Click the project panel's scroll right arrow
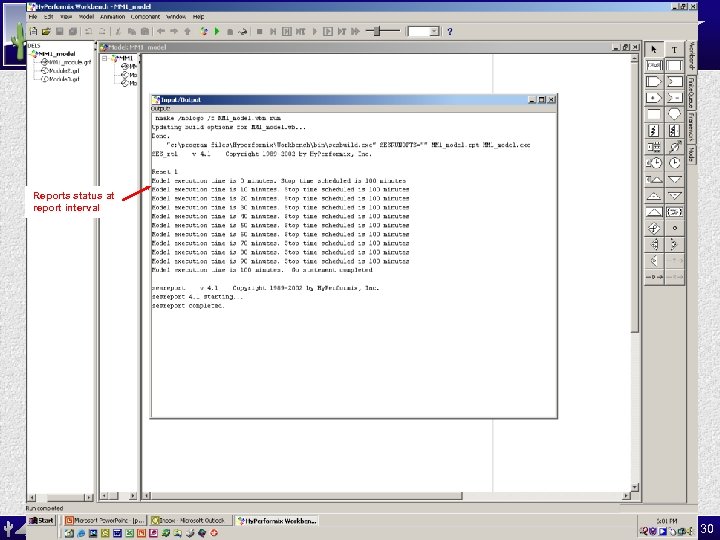The image size is (720, 540). click(89, 497)
